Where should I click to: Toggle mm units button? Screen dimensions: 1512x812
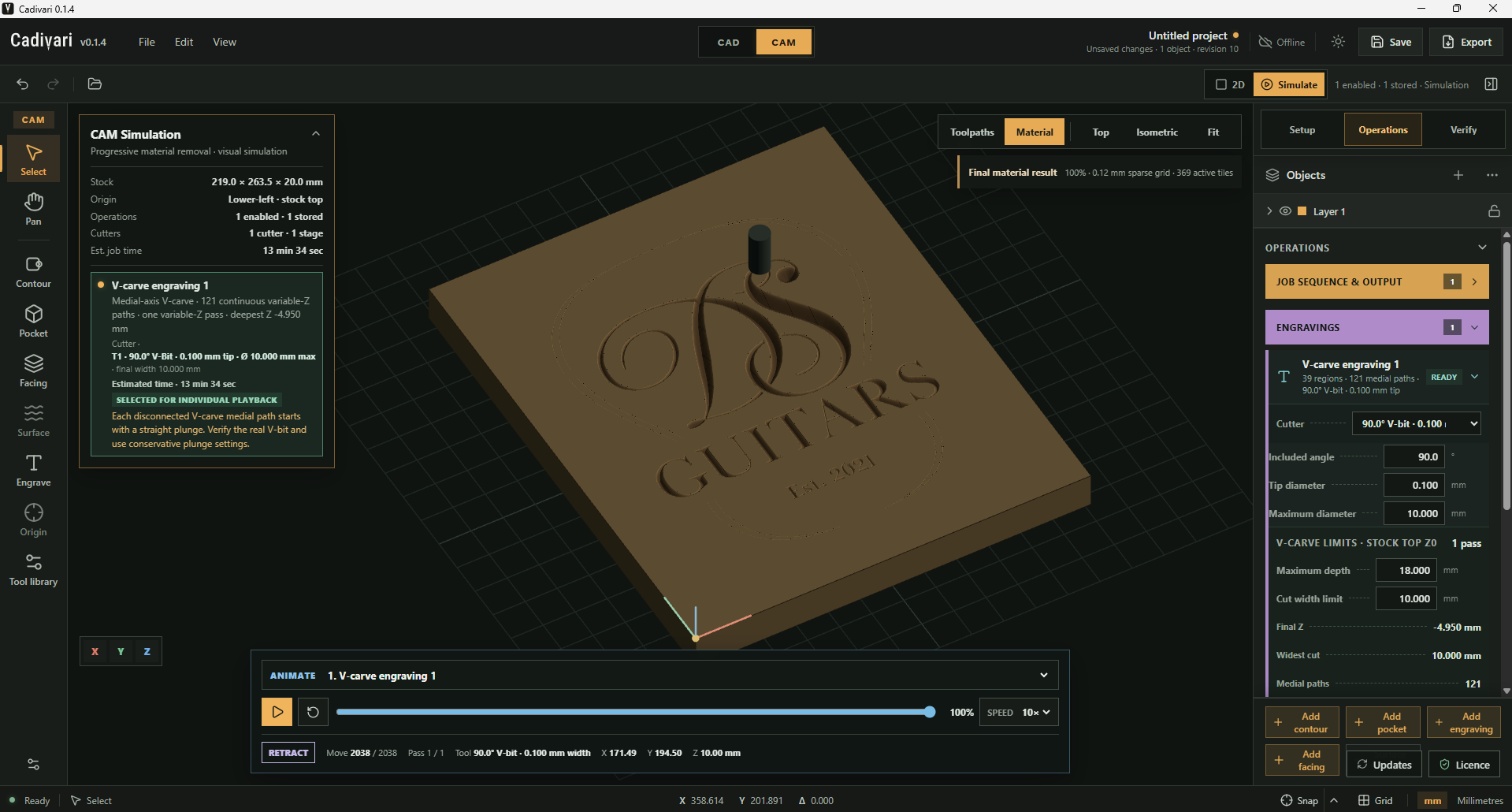[x=1432, y=800]
